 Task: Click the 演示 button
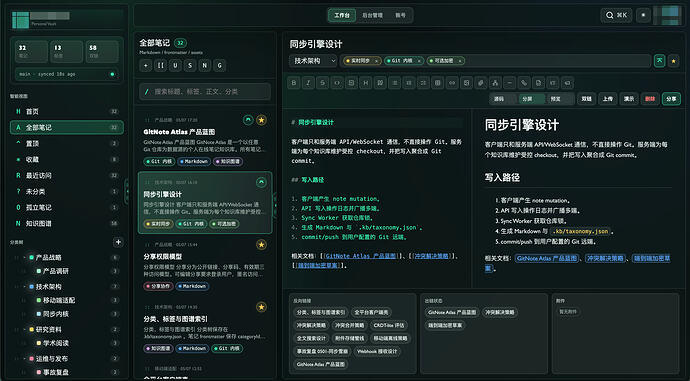(x=629, y=99)
